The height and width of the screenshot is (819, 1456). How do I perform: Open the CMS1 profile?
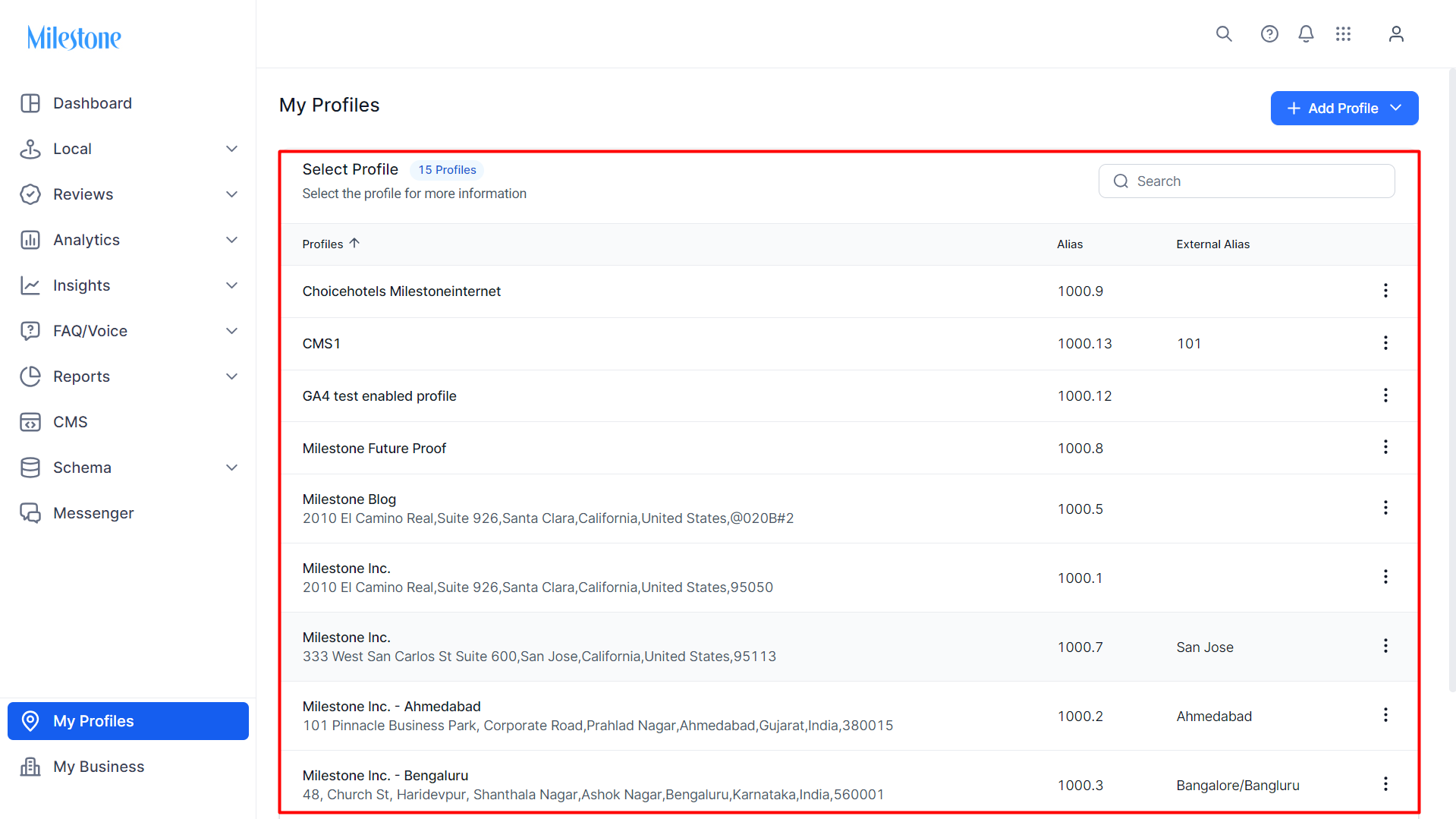click(x=321, y=344)
